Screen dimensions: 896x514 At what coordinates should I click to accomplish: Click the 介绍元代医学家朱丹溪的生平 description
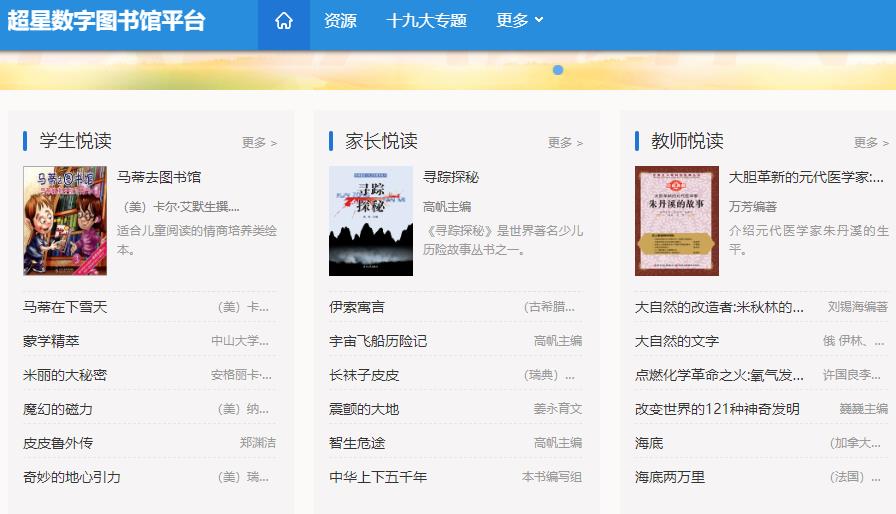click(x=809, y=240)
